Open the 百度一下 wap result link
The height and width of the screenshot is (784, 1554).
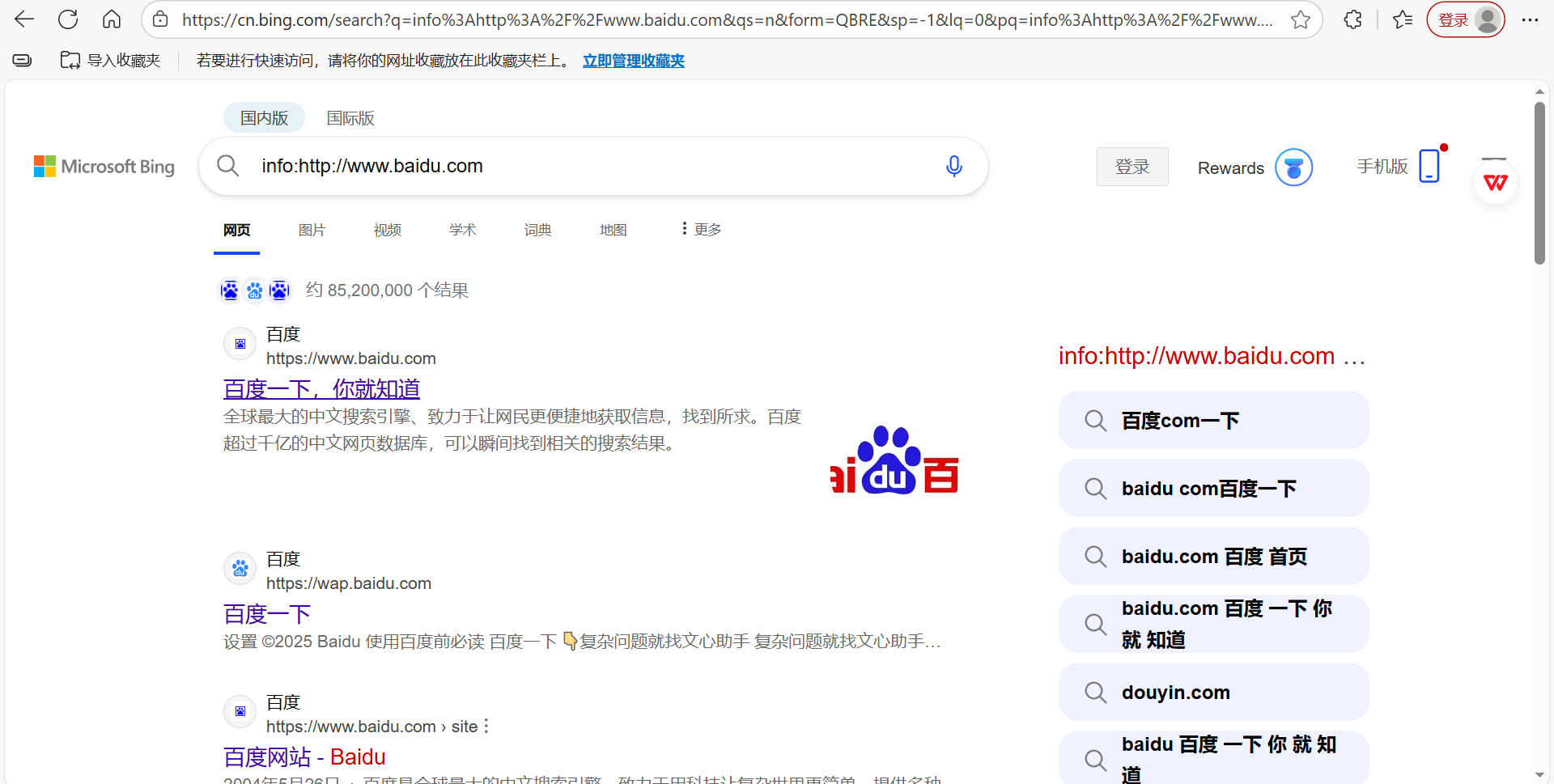tap(267, 614)
